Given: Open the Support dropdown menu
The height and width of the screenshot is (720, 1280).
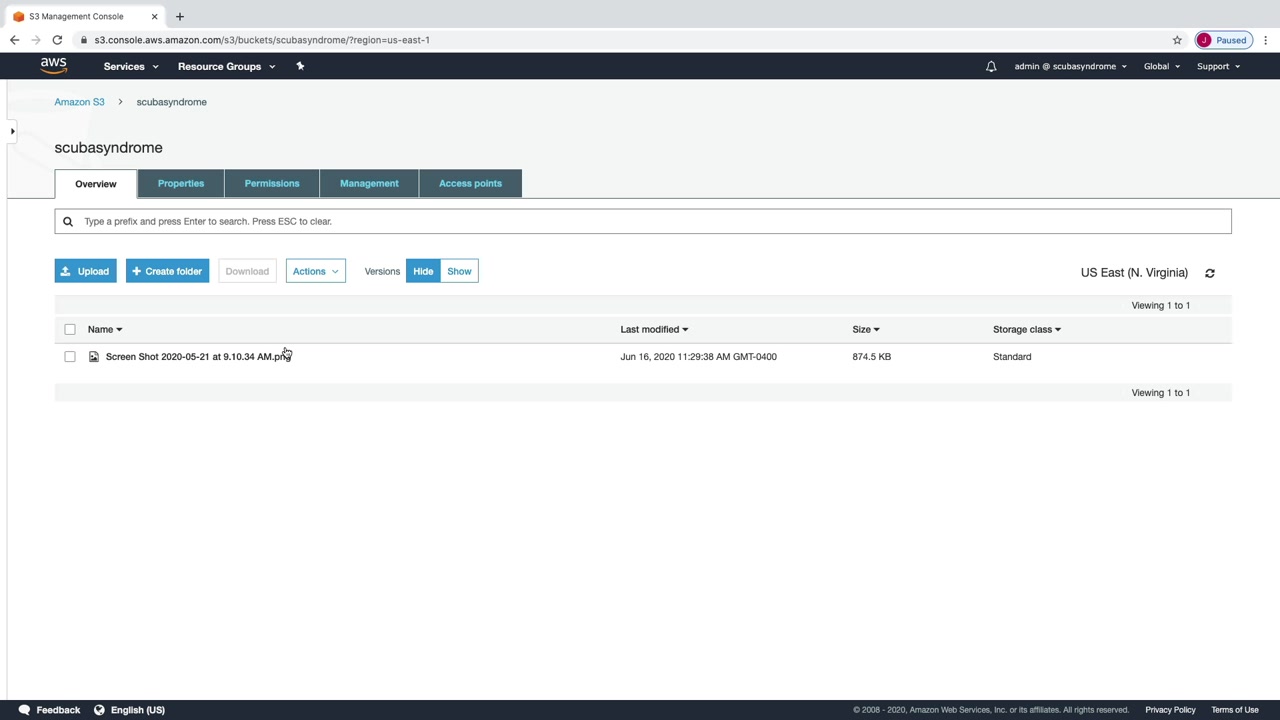Looking at the screenshot, I should point(1218,66).
